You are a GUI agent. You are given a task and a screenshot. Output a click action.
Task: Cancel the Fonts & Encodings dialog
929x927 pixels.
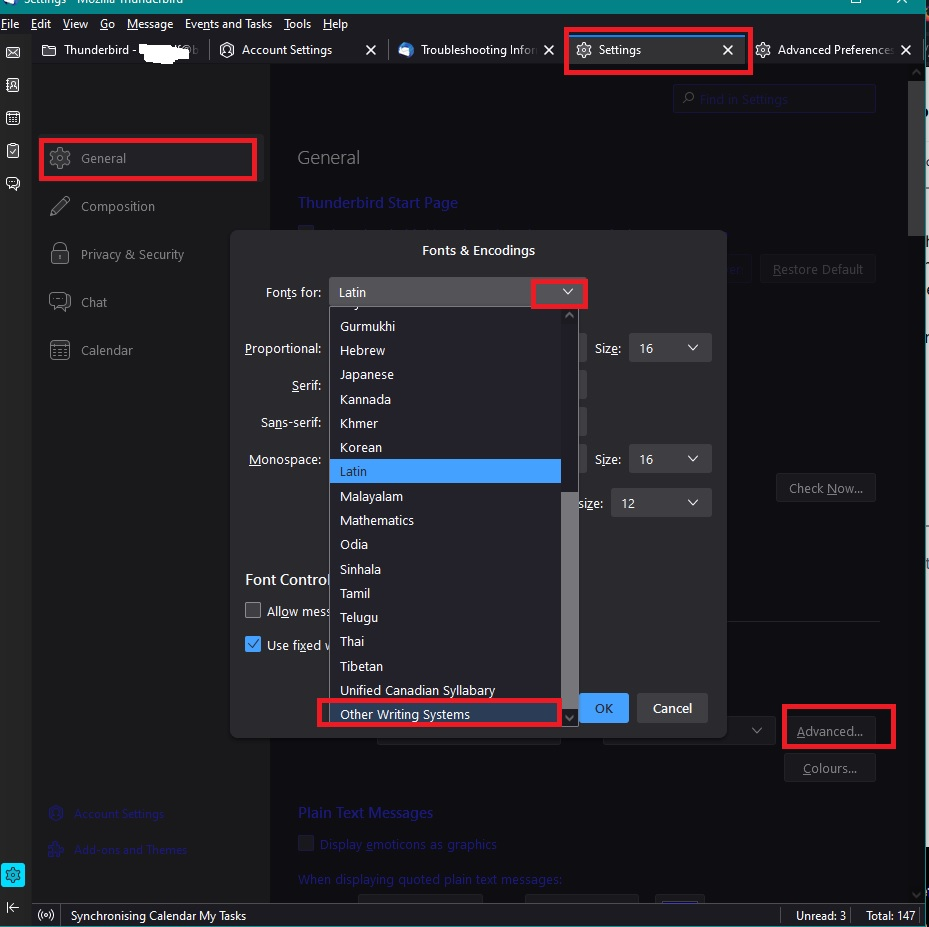point(672,708)
